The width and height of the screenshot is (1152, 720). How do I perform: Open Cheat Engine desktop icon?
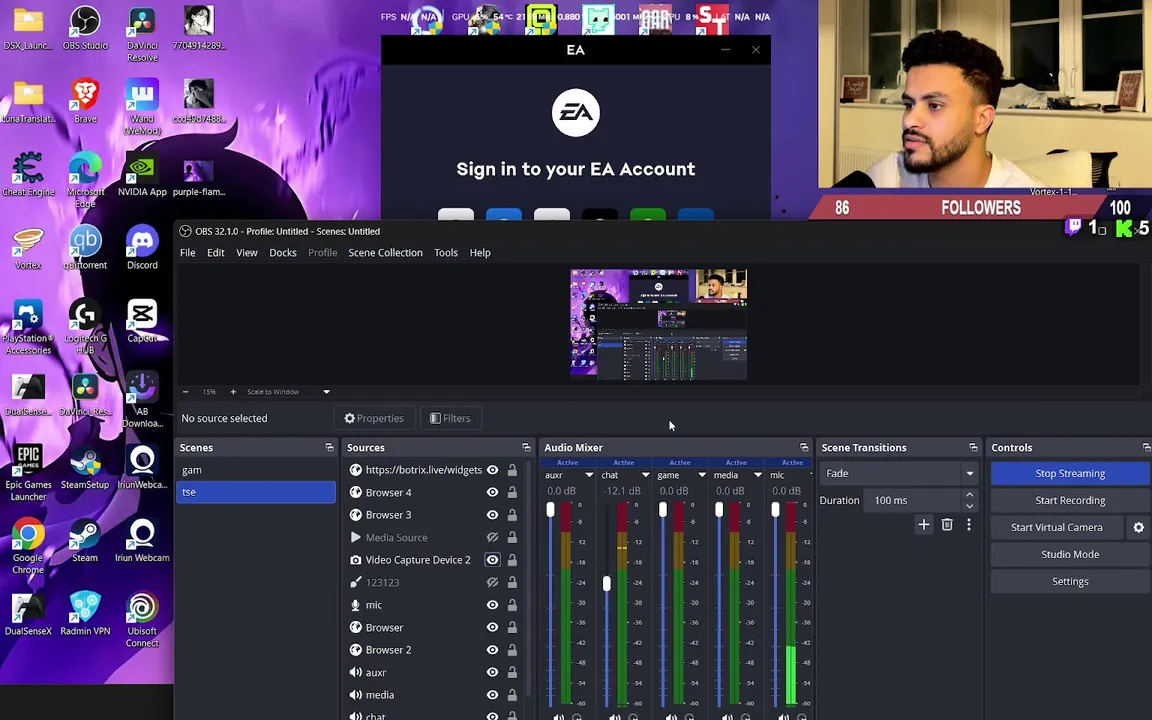point(28,175)
